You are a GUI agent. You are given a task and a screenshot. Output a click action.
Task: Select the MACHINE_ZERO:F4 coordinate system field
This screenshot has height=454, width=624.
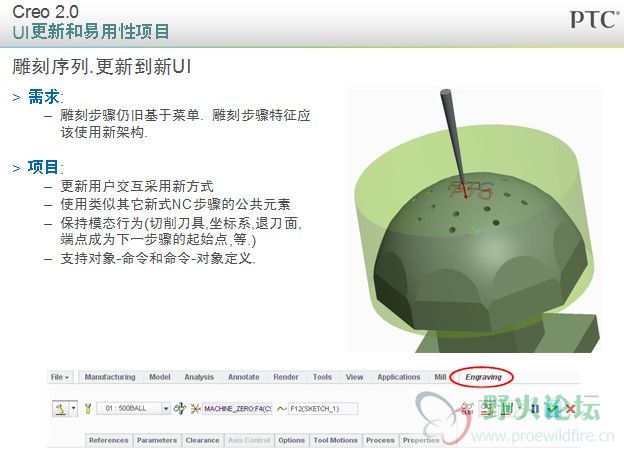[x=238, y=409]
